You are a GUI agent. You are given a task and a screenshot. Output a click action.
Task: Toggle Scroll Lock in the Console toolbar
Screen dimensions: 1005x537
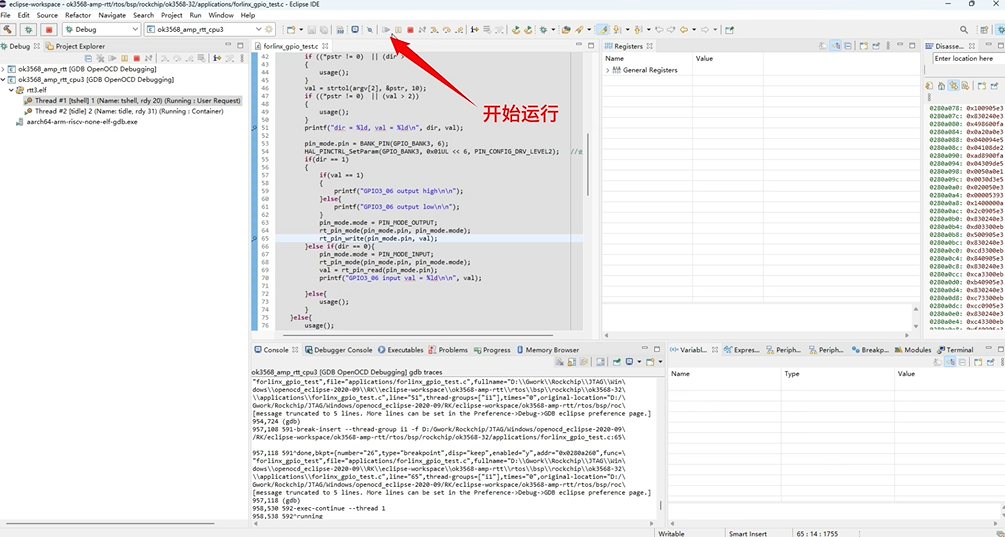tap(572, 362)
